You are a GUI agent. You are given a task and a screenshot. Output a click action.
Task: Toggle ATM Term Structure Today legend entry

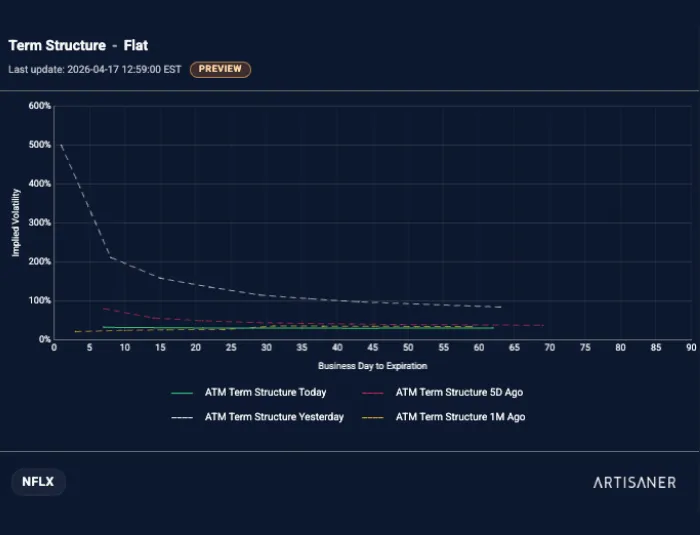tap(248, 393)
